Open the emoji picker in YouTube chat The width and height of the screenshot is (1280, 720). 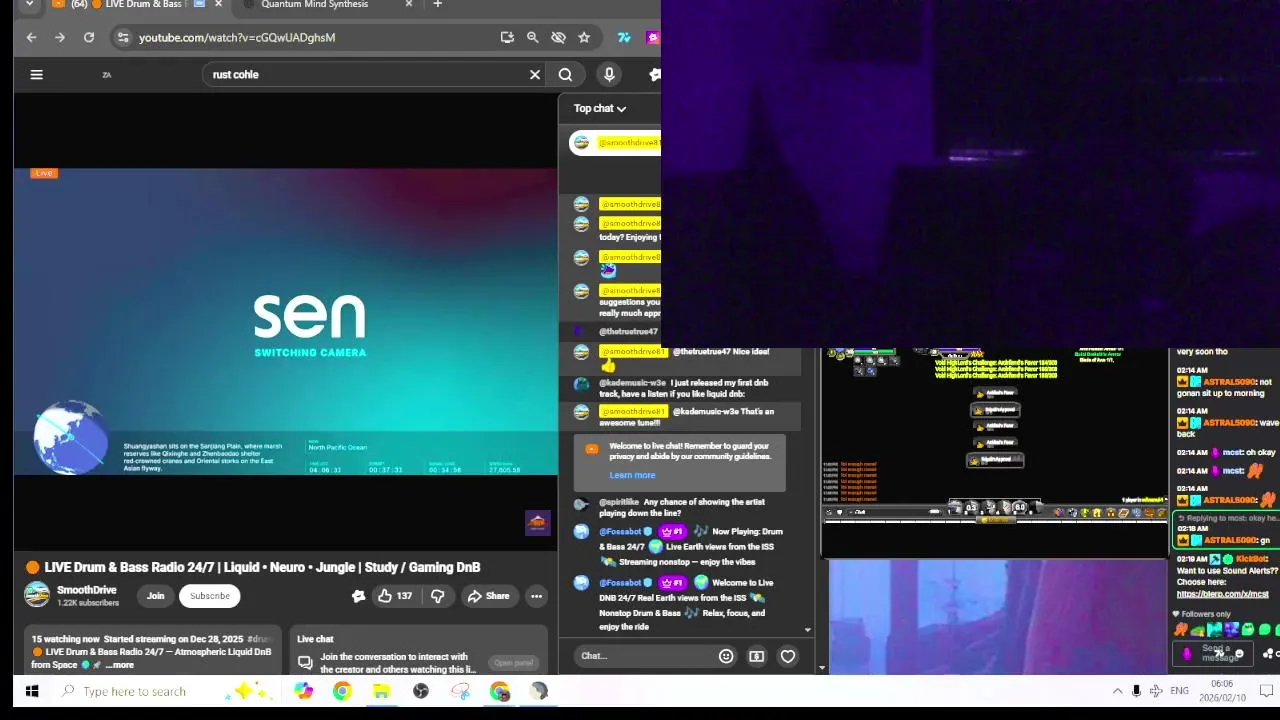coord(726,656)
